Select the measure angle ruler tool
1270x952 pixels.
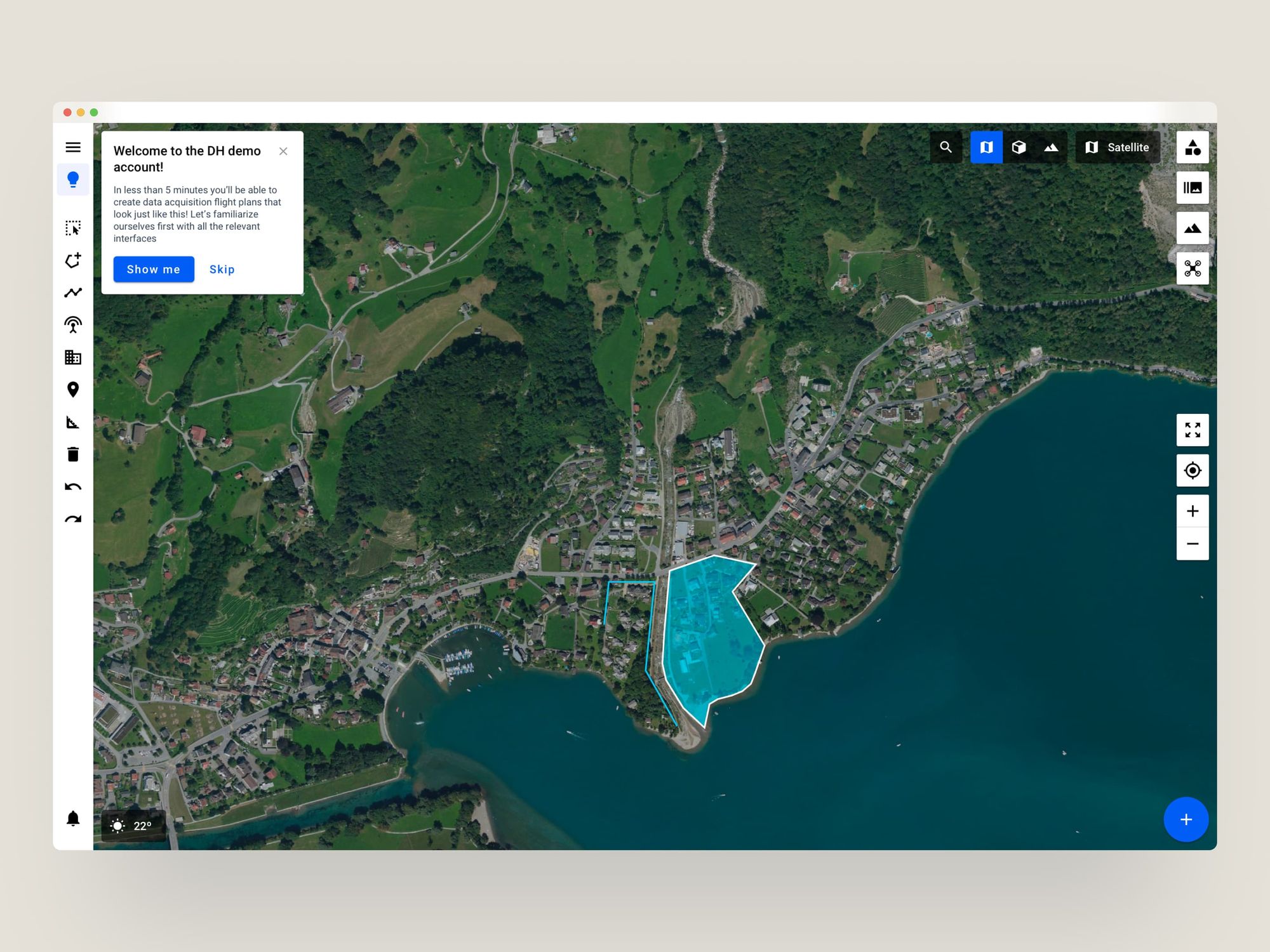(73, 422)
